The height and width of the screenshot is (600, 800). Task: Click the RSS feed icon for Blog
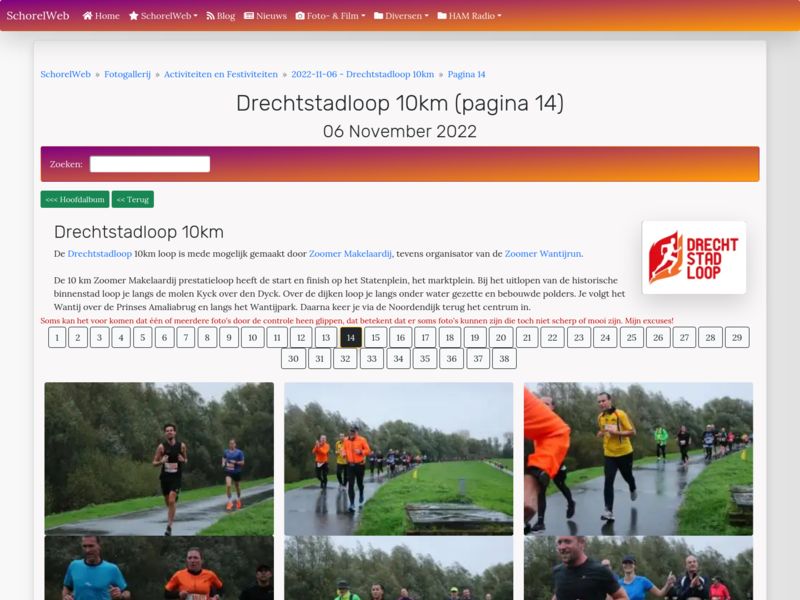click(x=210, y=16)
